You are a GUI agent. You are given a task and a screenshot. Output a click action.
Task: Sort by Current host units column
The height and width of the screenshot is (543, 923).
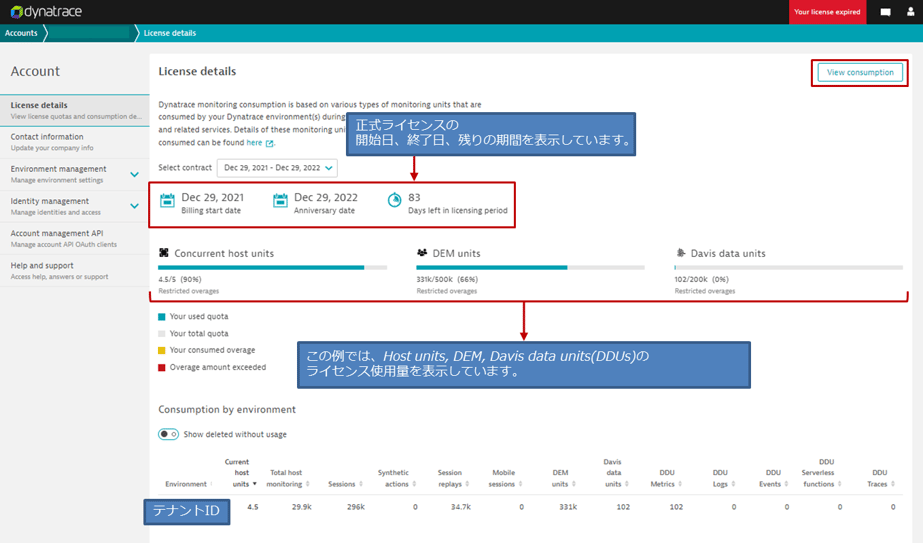click(240, 473)
